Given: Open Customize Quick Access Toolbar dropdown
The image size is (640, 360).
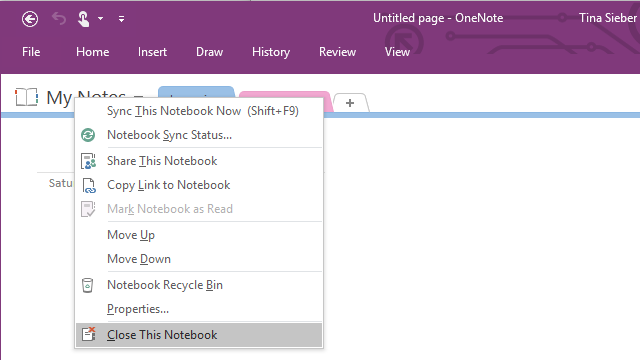Looking at the screenshot, I should click(x=121, y=19).
